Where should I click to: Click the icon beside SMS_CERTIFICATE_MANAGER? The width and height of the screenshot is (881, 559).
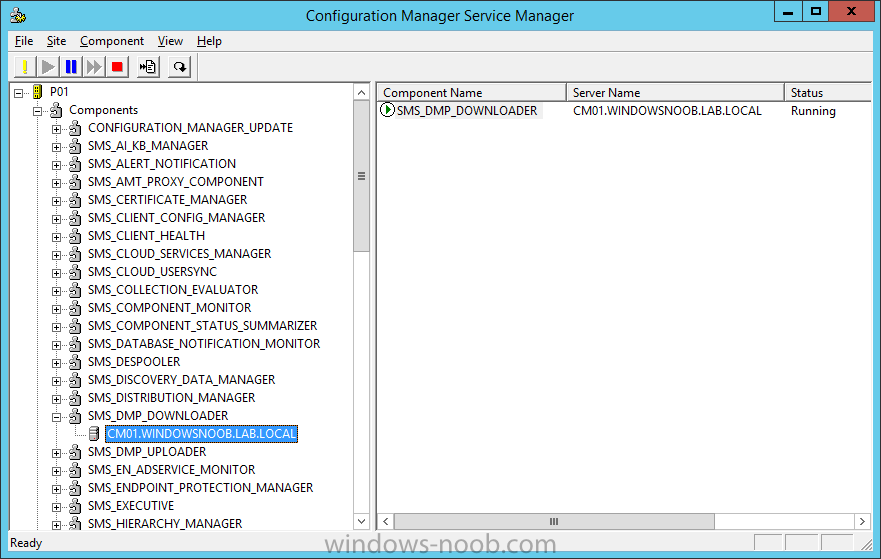tap(75, 200)
